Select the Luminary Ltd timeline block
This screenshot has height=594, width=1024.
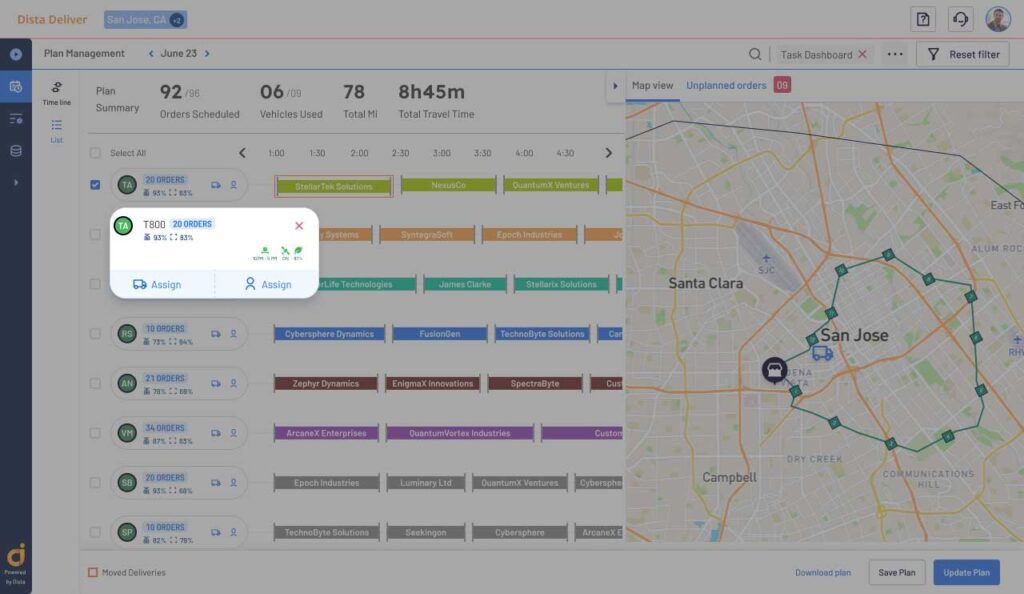426,483
